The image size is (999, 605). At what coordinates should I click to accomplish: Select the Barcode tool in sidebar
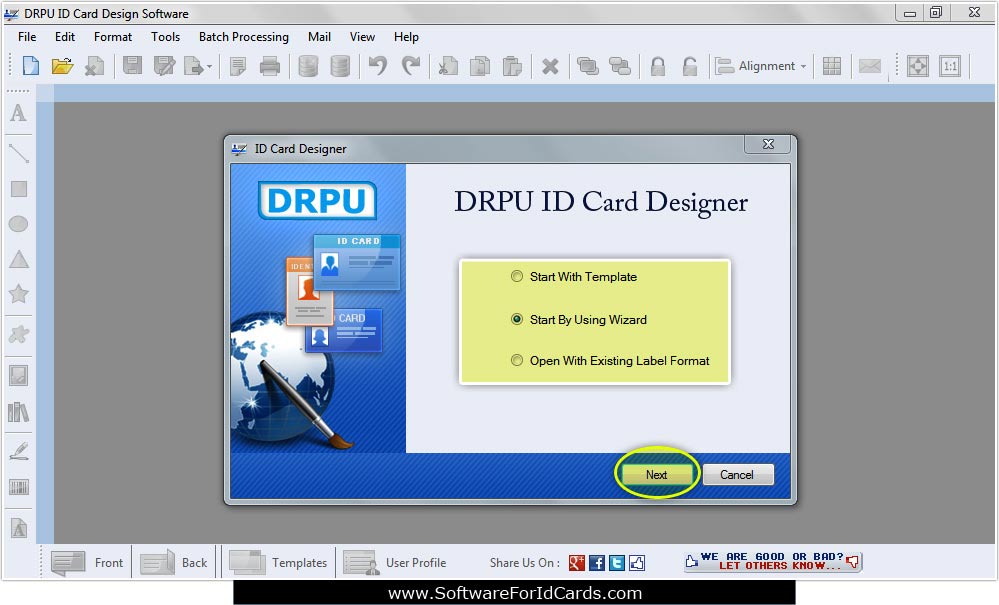(x=18, y=488)
